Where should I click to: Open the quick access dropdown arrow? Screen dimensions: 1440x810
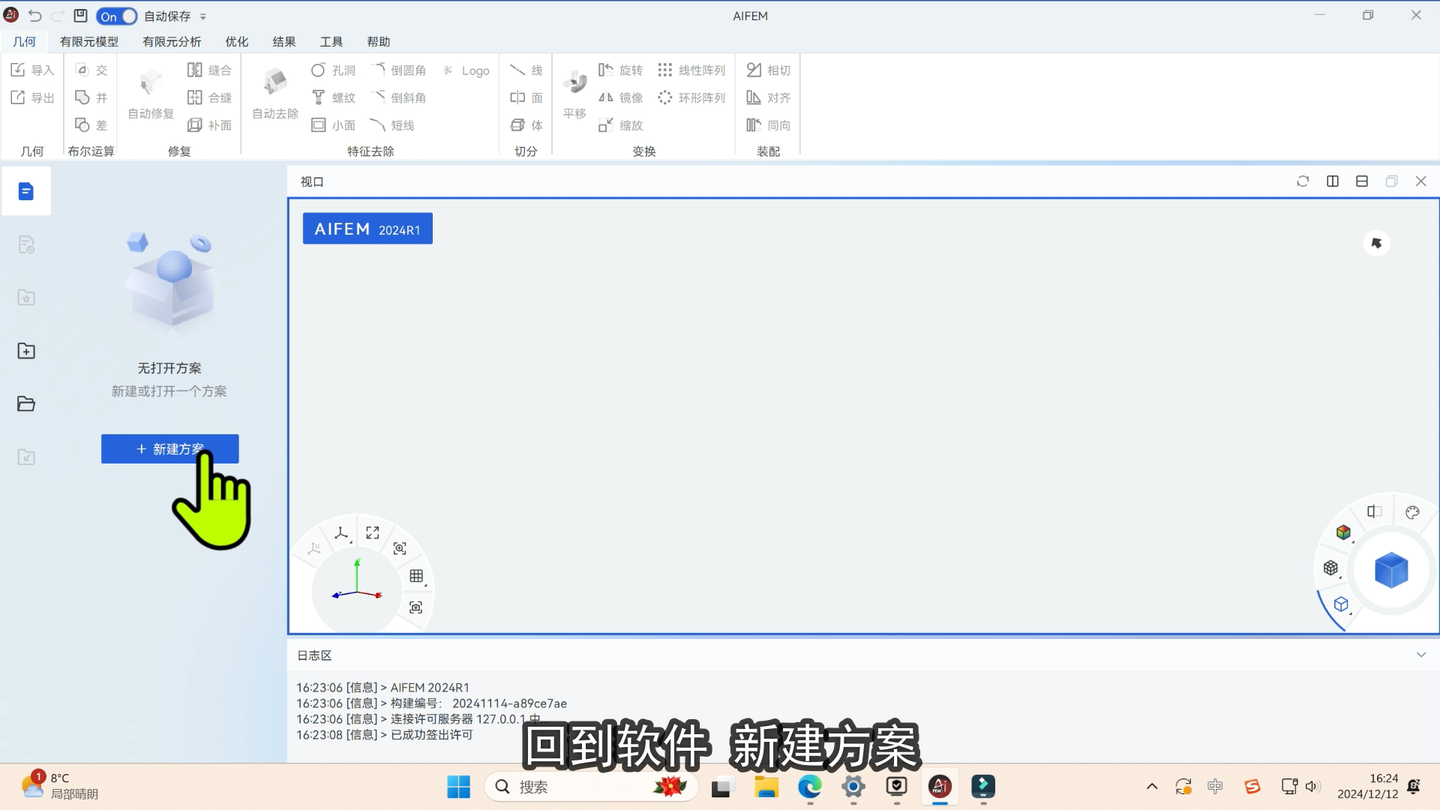[x=203, y=17]
